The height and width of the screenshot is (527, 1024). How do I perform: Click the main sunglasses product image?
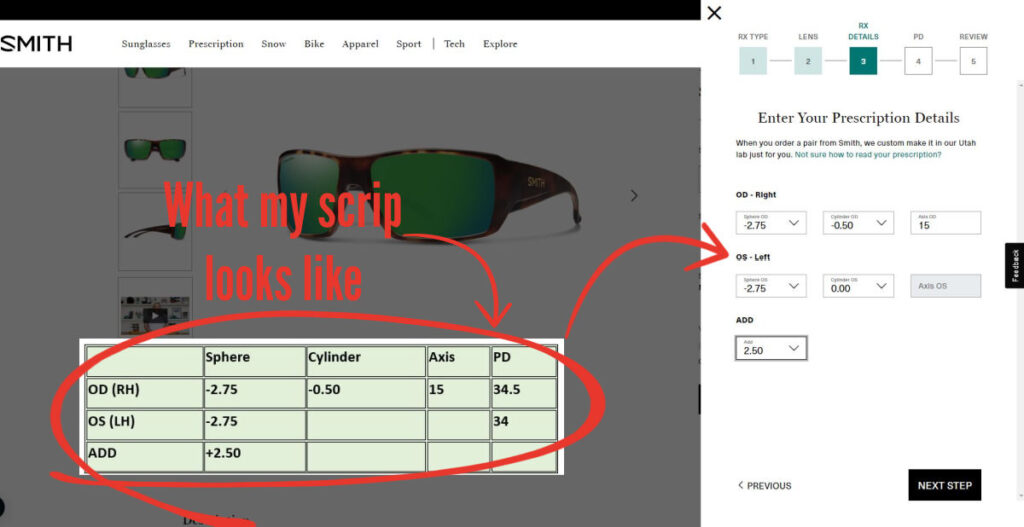(x=430, y=194)
